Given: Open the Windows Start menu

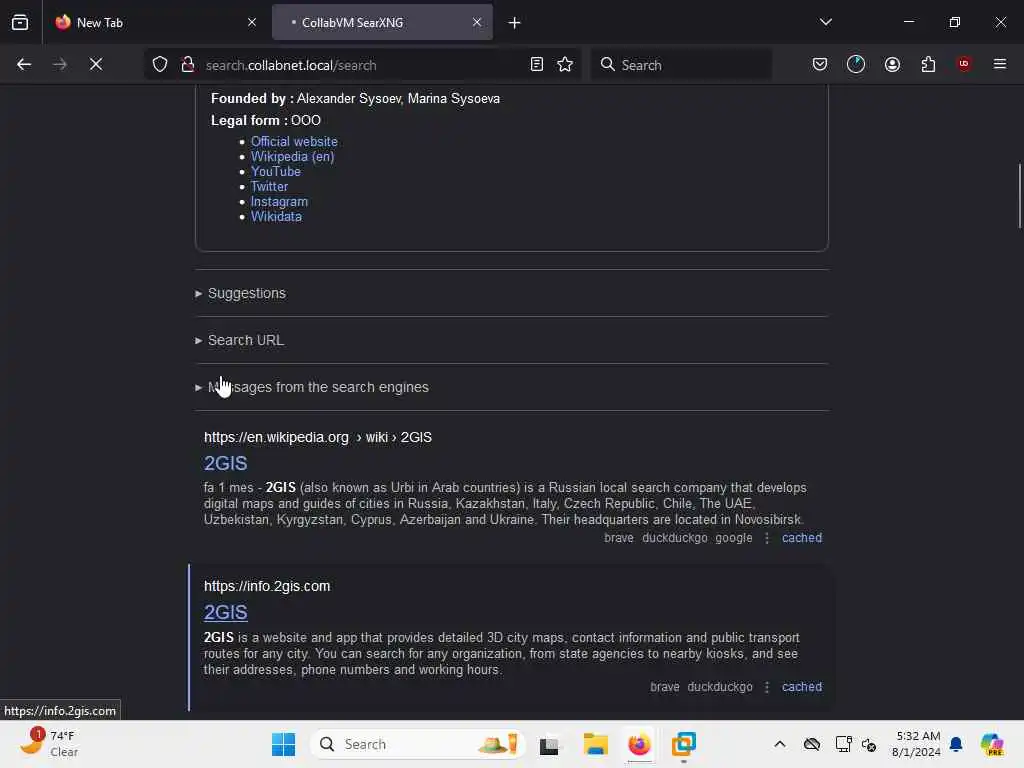Looking at the screenshot, I should click(283, 744).
